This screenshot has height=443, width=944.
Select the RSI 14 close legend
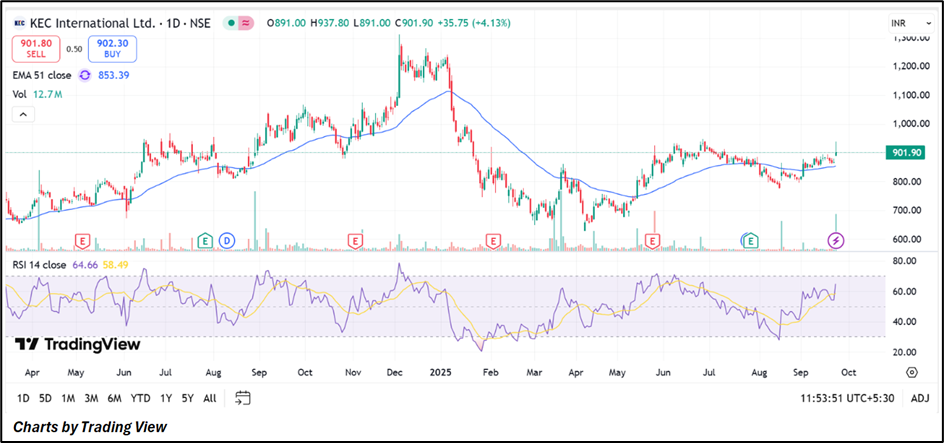[41, 264]
